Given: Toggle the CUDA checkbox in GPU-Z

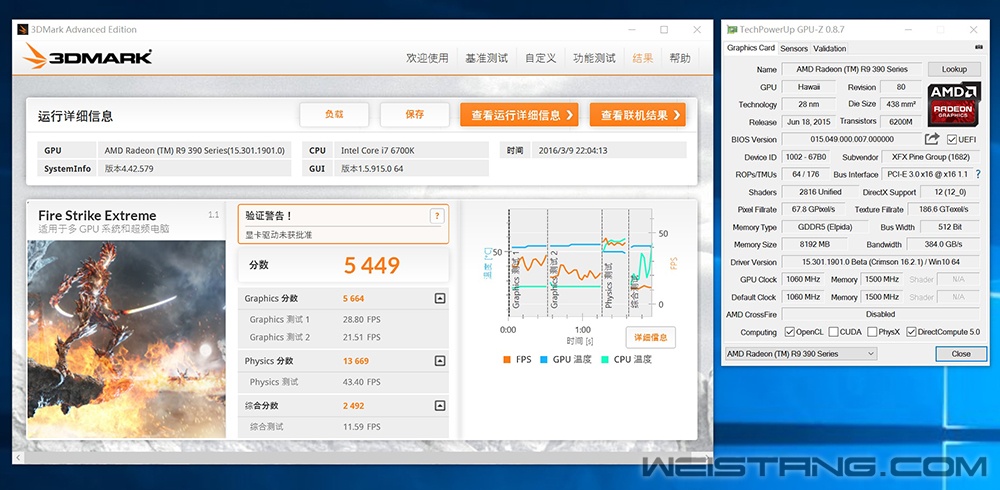Looking at the screenshot, I should pyautogui.click(x=834, y=332).
